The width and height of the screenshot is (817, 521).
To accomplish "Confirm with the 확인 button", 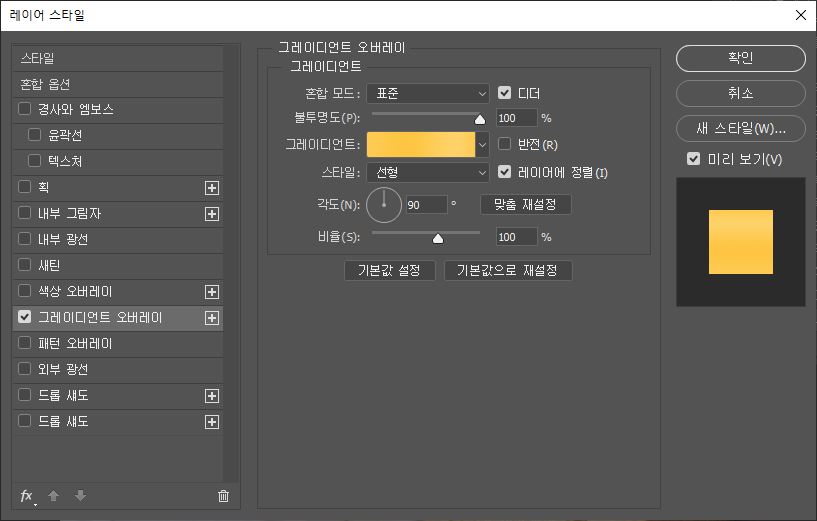I will [740, 58].
